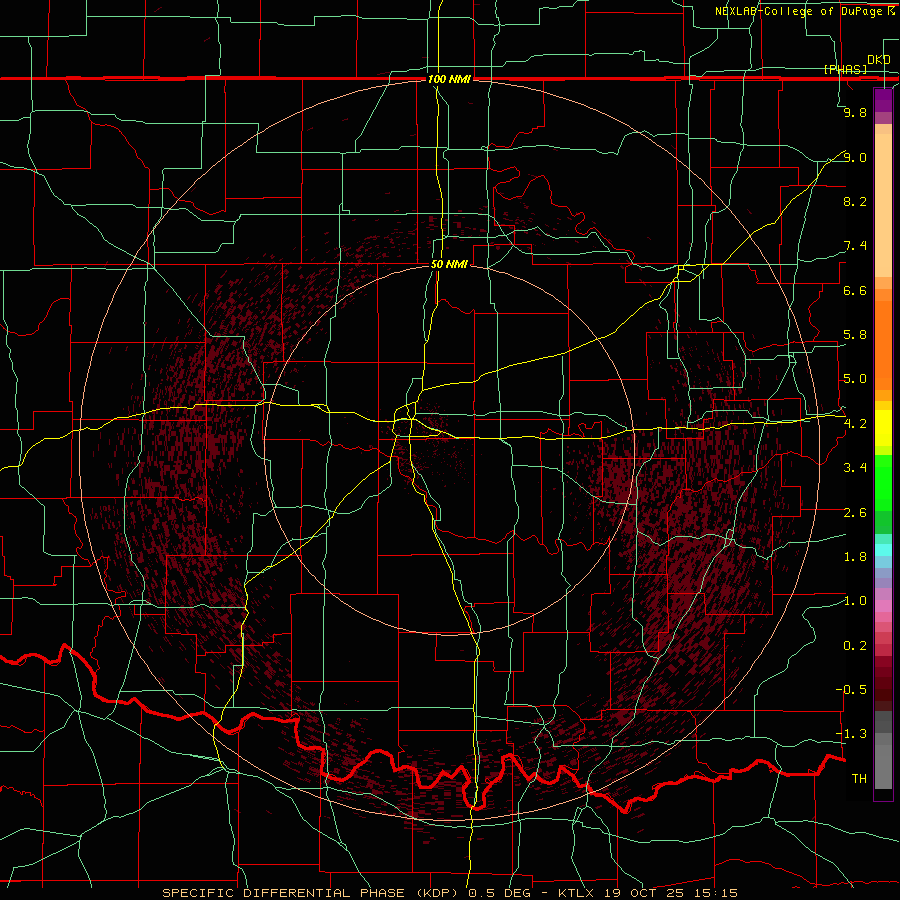Click the -1.3 legend value

851,734
